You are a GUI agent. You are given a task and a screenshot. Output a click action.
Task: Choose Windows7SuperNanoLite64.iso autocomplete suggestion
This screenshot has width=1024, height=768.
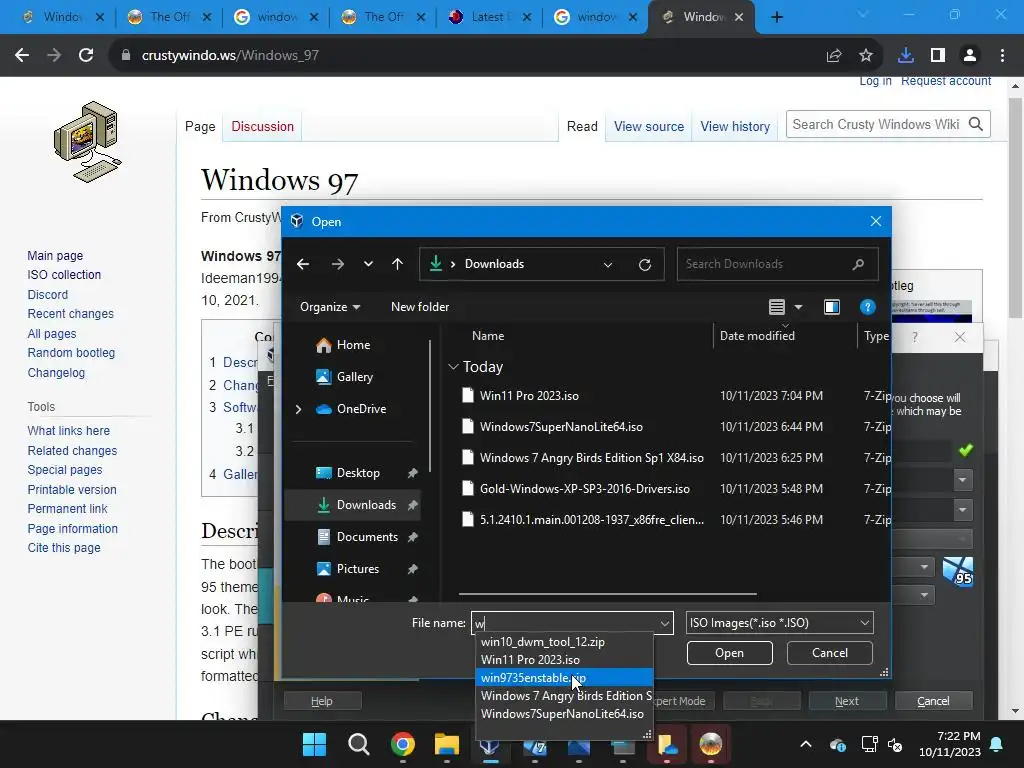tap(564, 714)
